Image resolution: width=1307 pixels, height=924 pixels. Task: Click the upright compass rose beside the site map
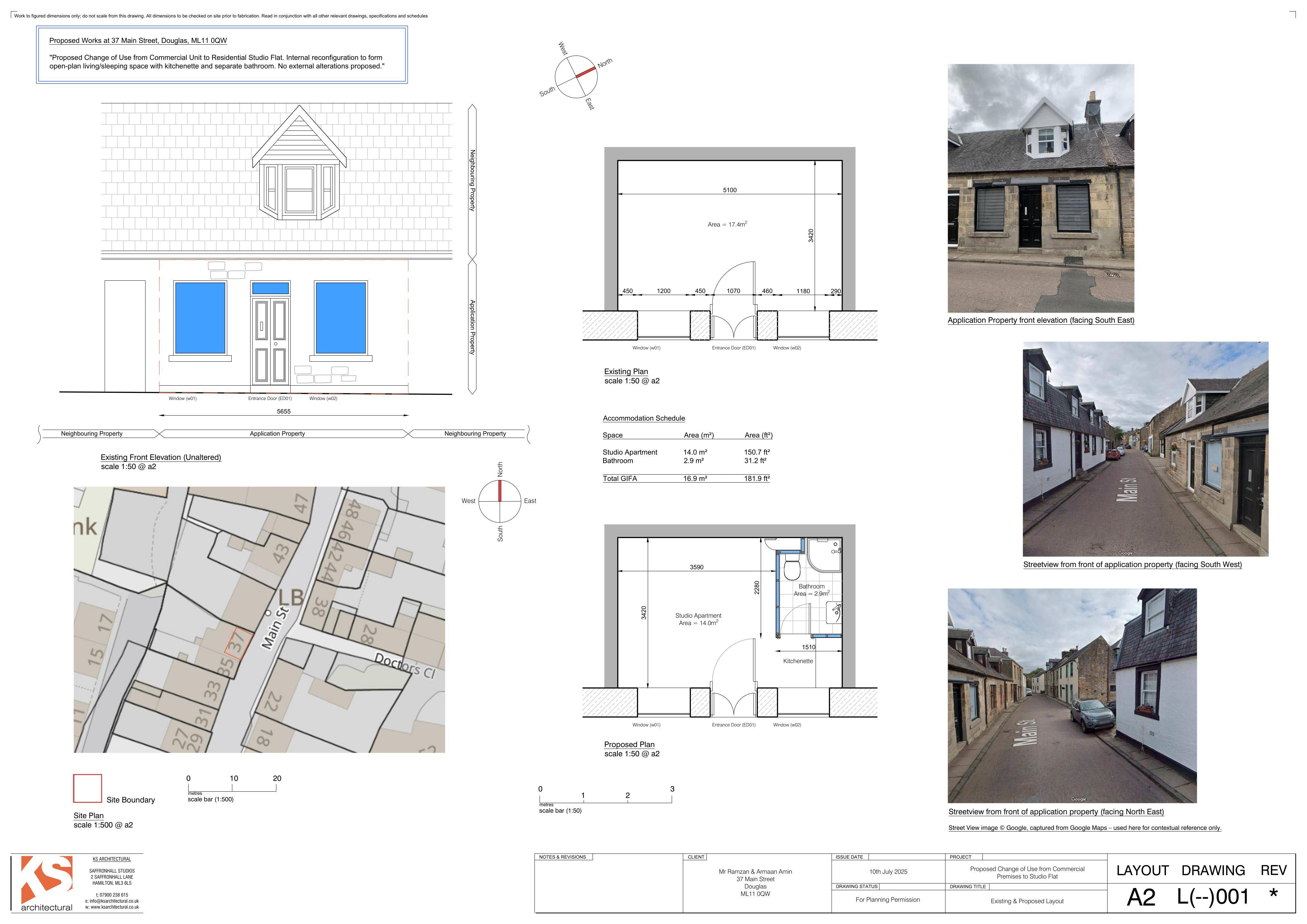point(500,501)
